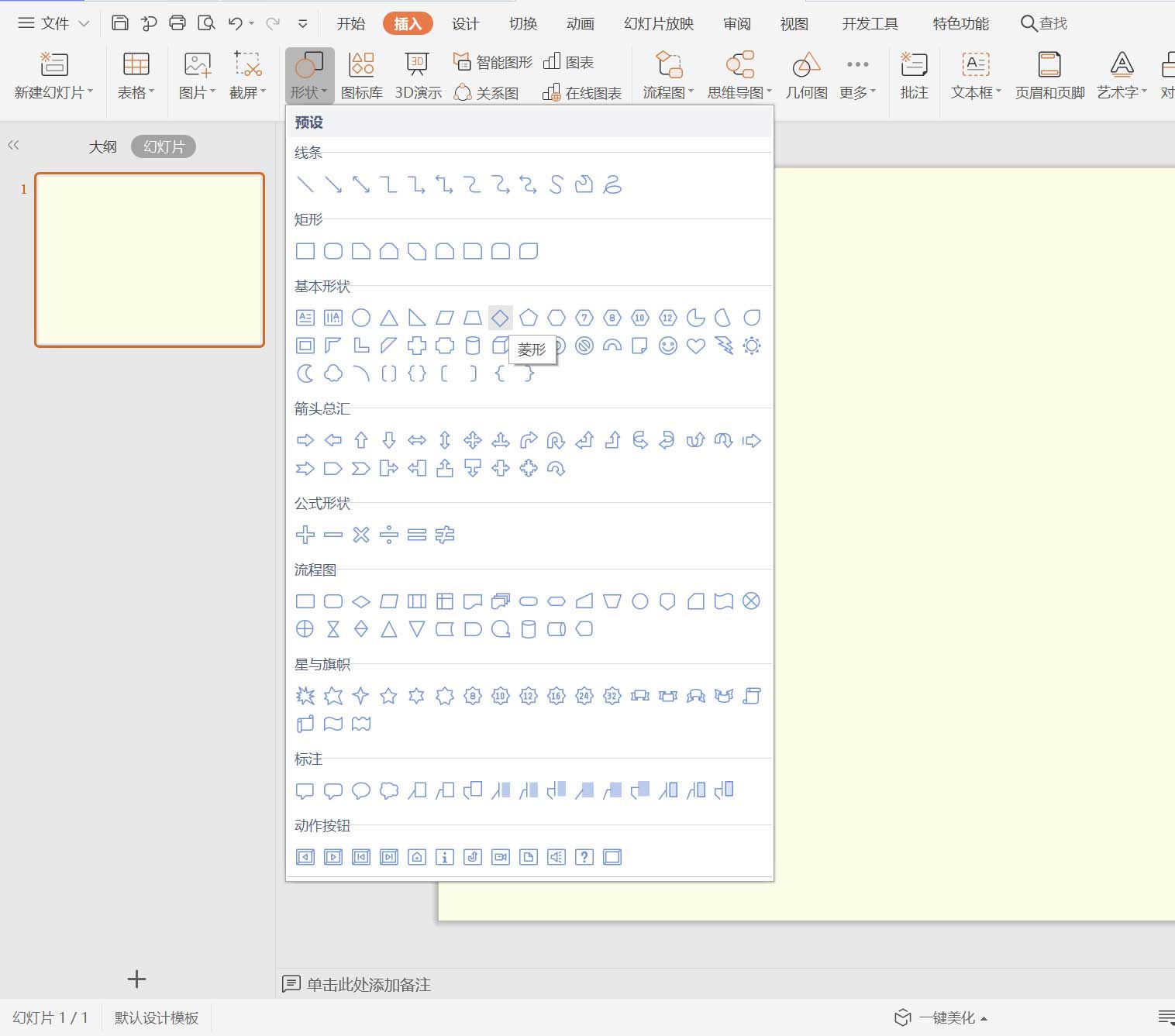This screenshot has width=1175, height=1036.
Task: Open the 图标库 icon library
Action: [362, 76]
